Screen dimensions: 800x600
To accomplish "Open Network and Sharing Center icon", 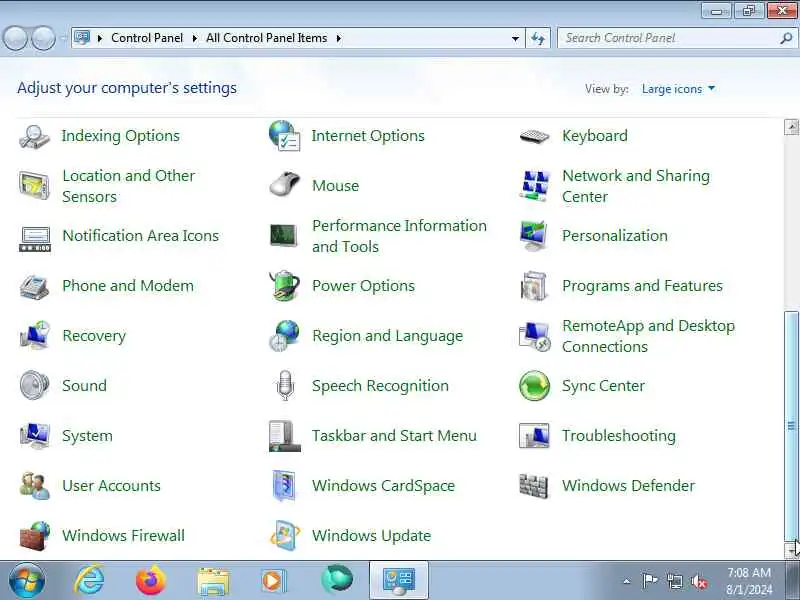I will point(534,186).
